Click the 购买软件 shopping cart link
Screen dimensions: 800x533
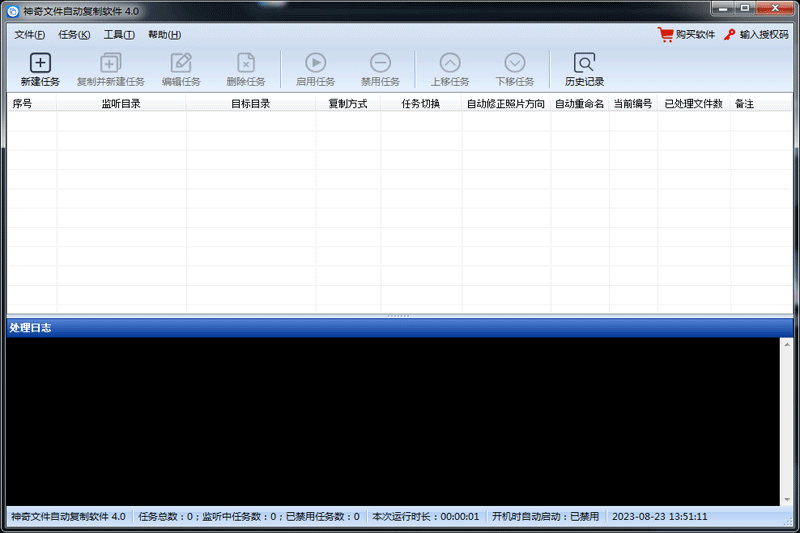coord(686,35)
